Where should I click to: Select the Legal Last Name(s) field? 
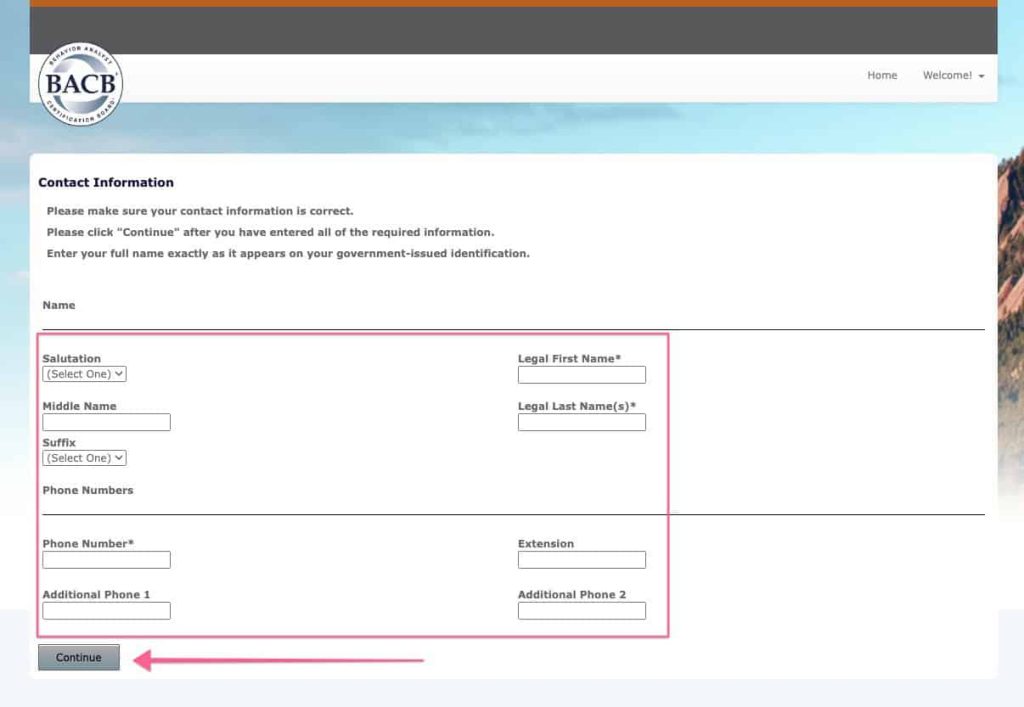pyautogui.click(x=581, y=422)
